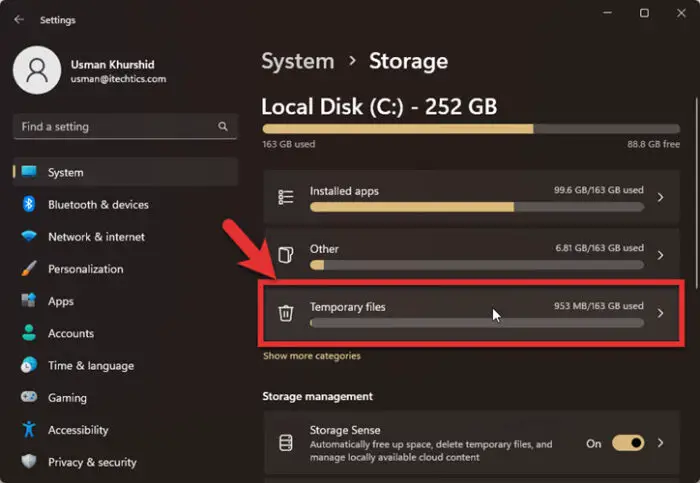Click the Temporary files usage bar
Screen dimensions: 700x483
click(477, 323)
